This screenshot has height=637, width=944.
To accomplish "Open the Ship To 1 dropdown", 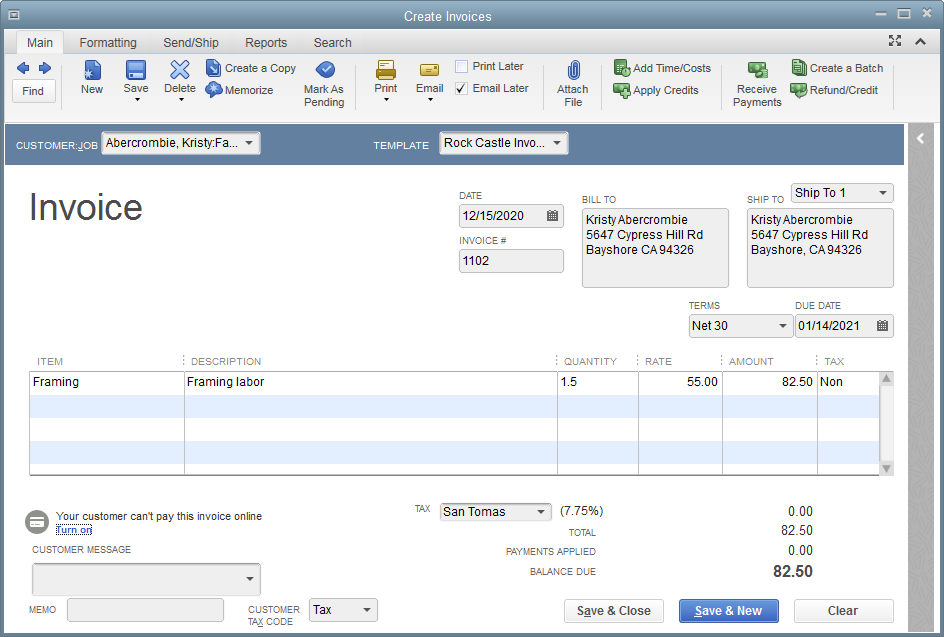I will pyautogui.click(x=883, y=193).
